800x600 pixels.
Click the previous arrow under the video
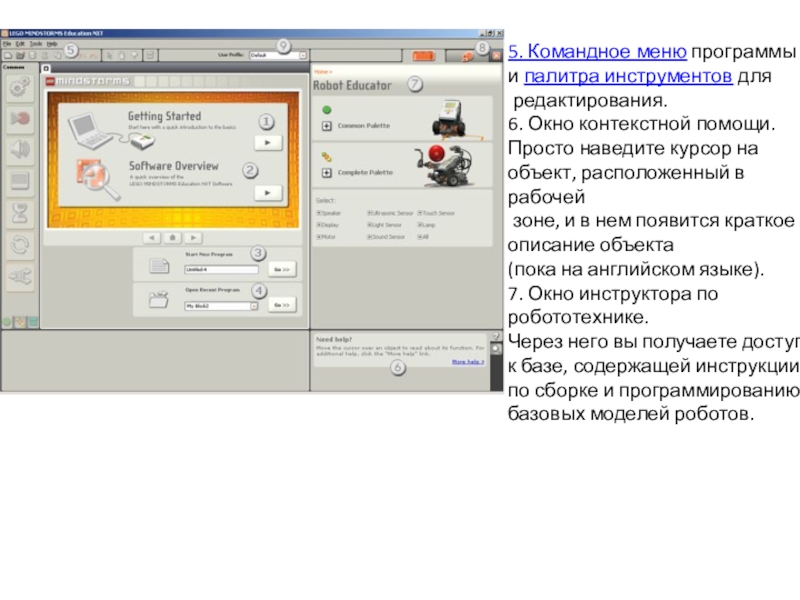coord(152,238)
